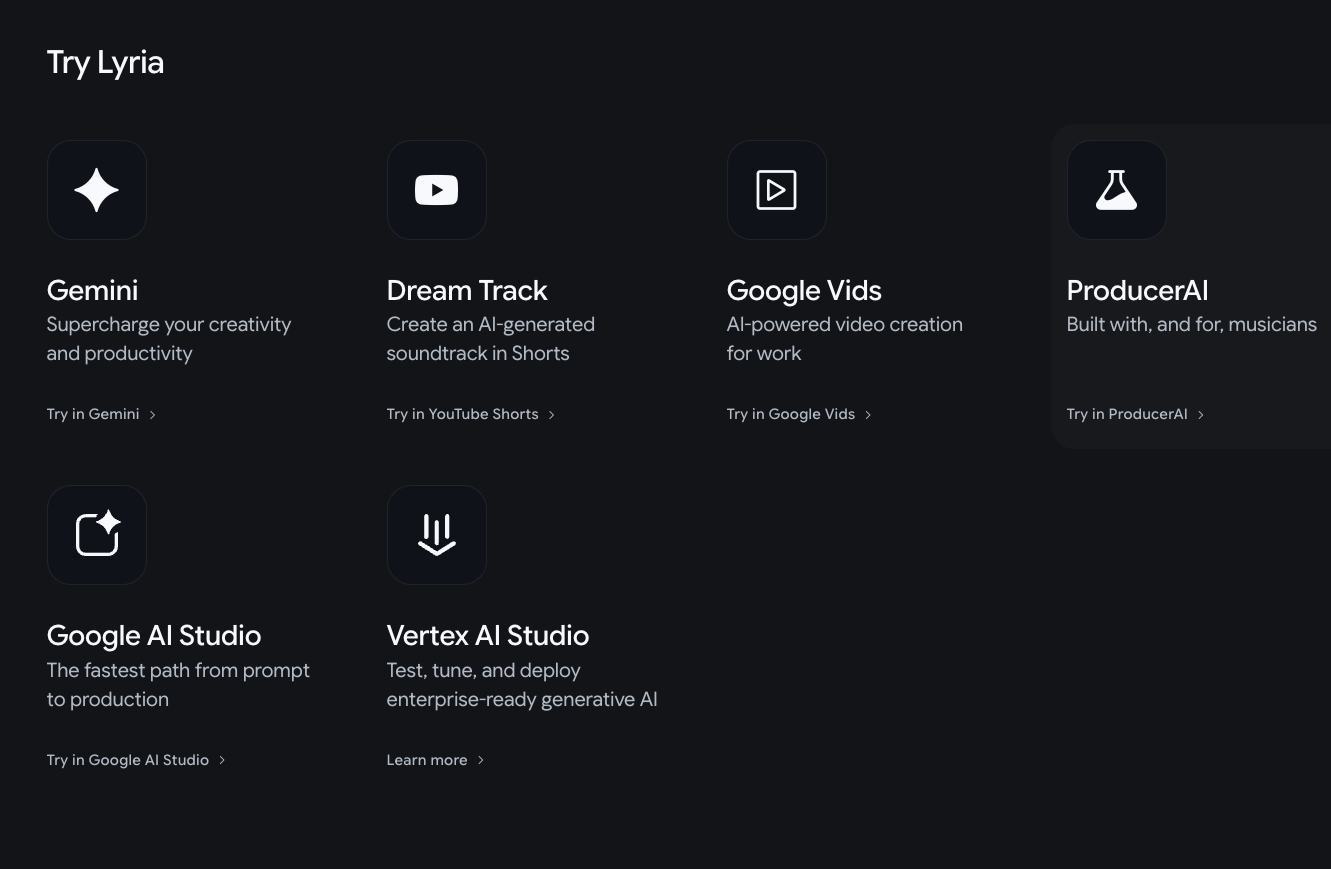
Task: Click the chevron after Try in YouTube Shorts
Action: click(x=552, y=415)
